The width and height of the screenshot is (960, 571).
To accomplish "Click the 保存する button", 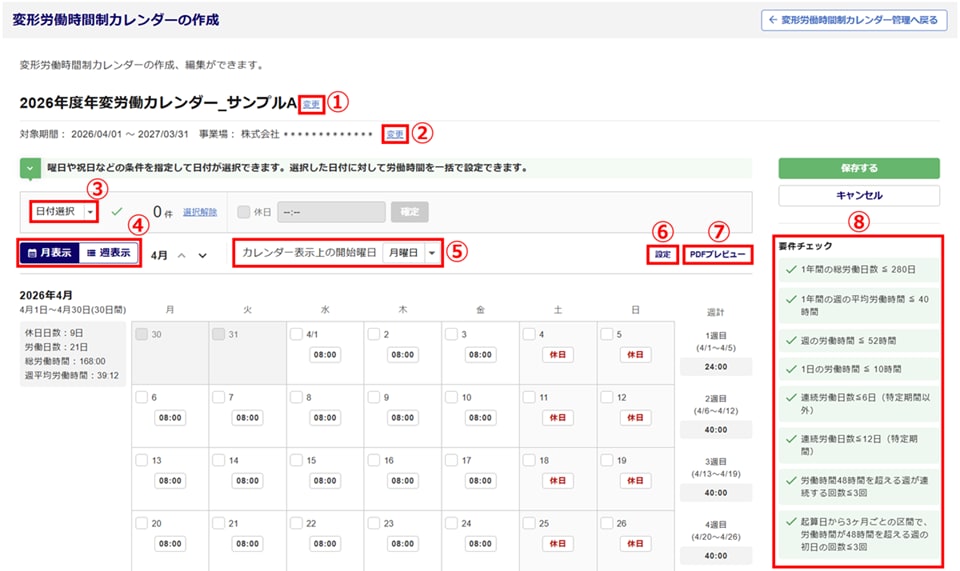I will tap(858, 168).
